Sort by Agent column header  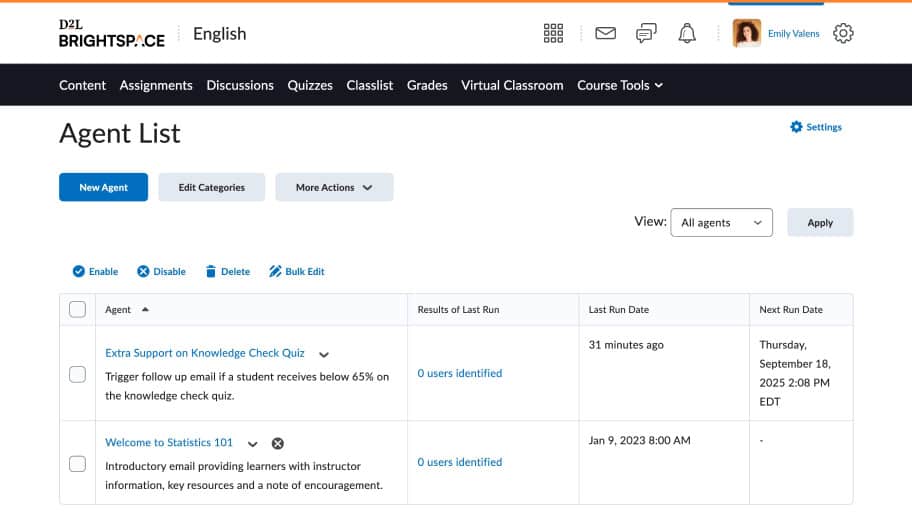click(x=118, y=310)
